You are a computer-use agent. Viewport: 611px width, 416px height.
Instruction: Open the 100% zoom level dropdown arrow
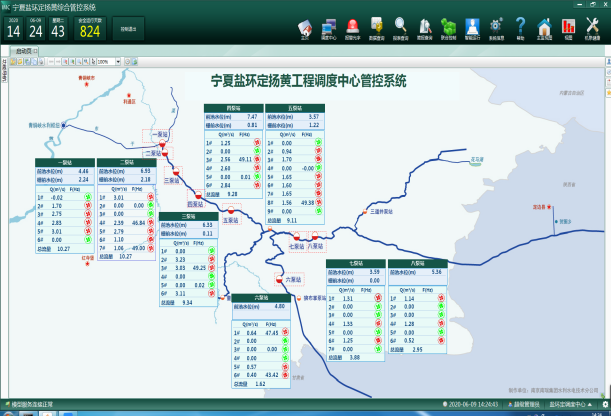pos(118,62)
